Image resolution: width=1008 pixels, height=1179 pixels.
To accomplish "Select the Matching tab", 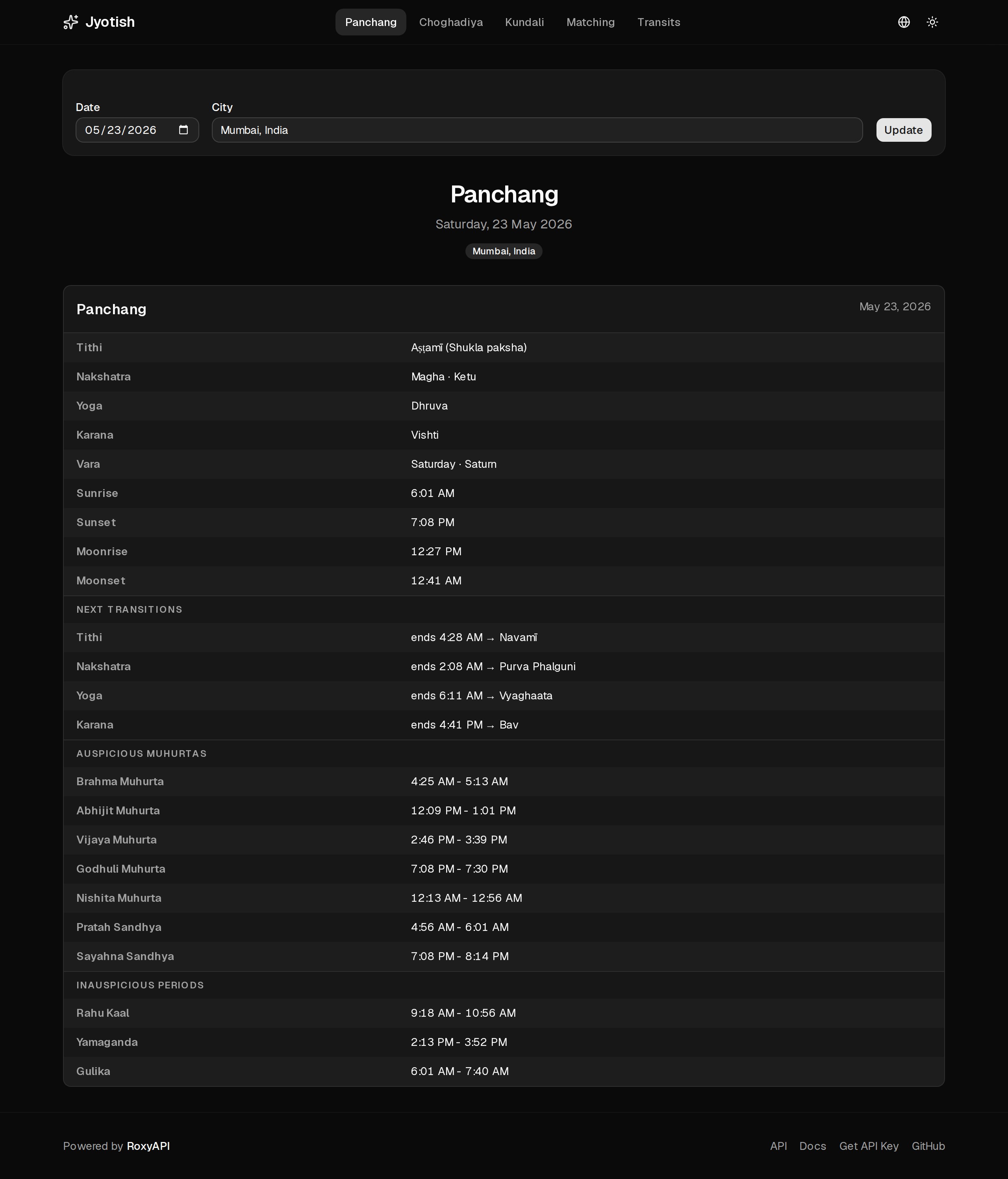I will pyautogui.click(x=591, y=22).
